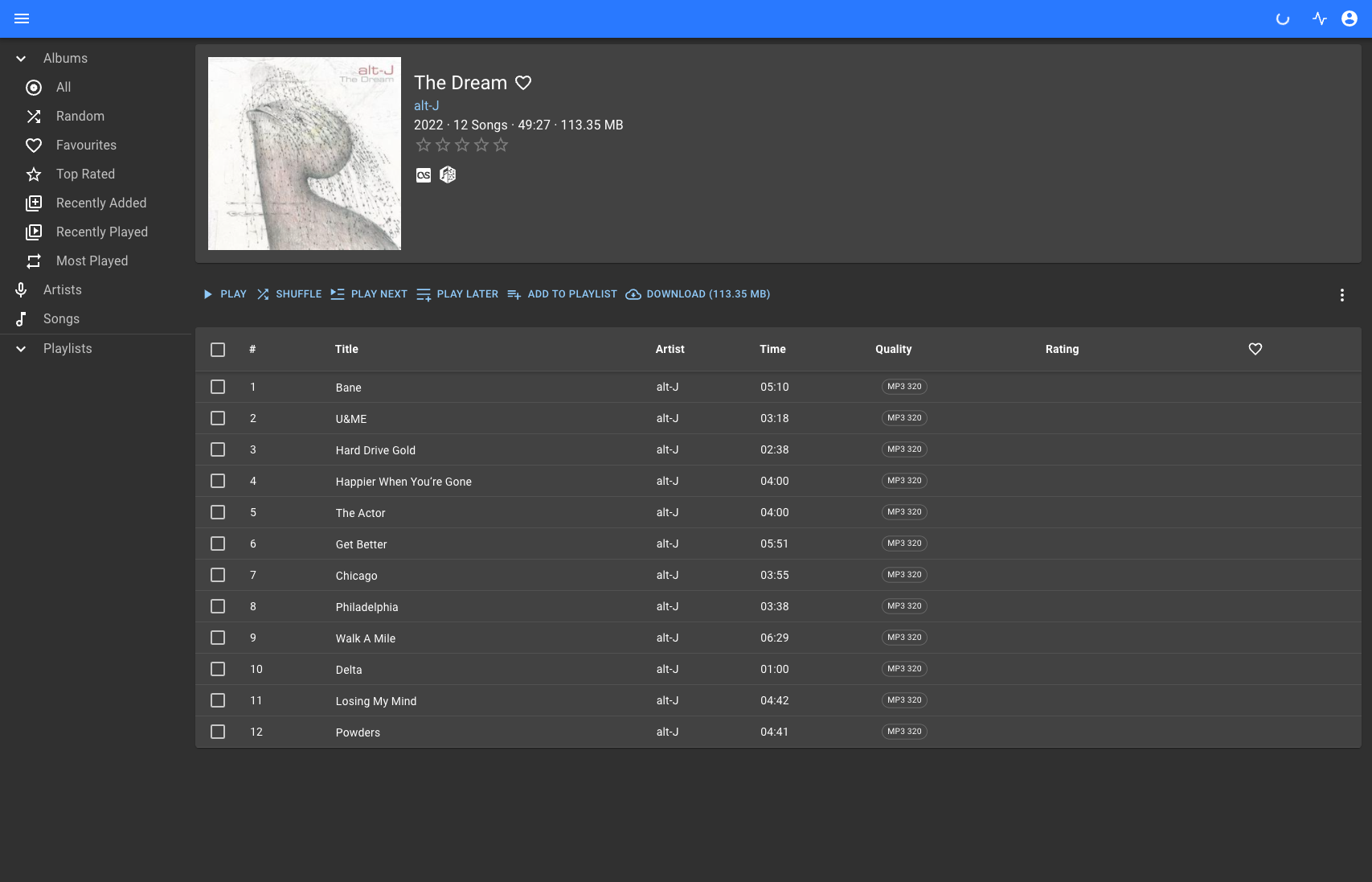Click the MP3 320 badge in the Bane row
The image size is (1372, 882).
[x=904, y=387]
